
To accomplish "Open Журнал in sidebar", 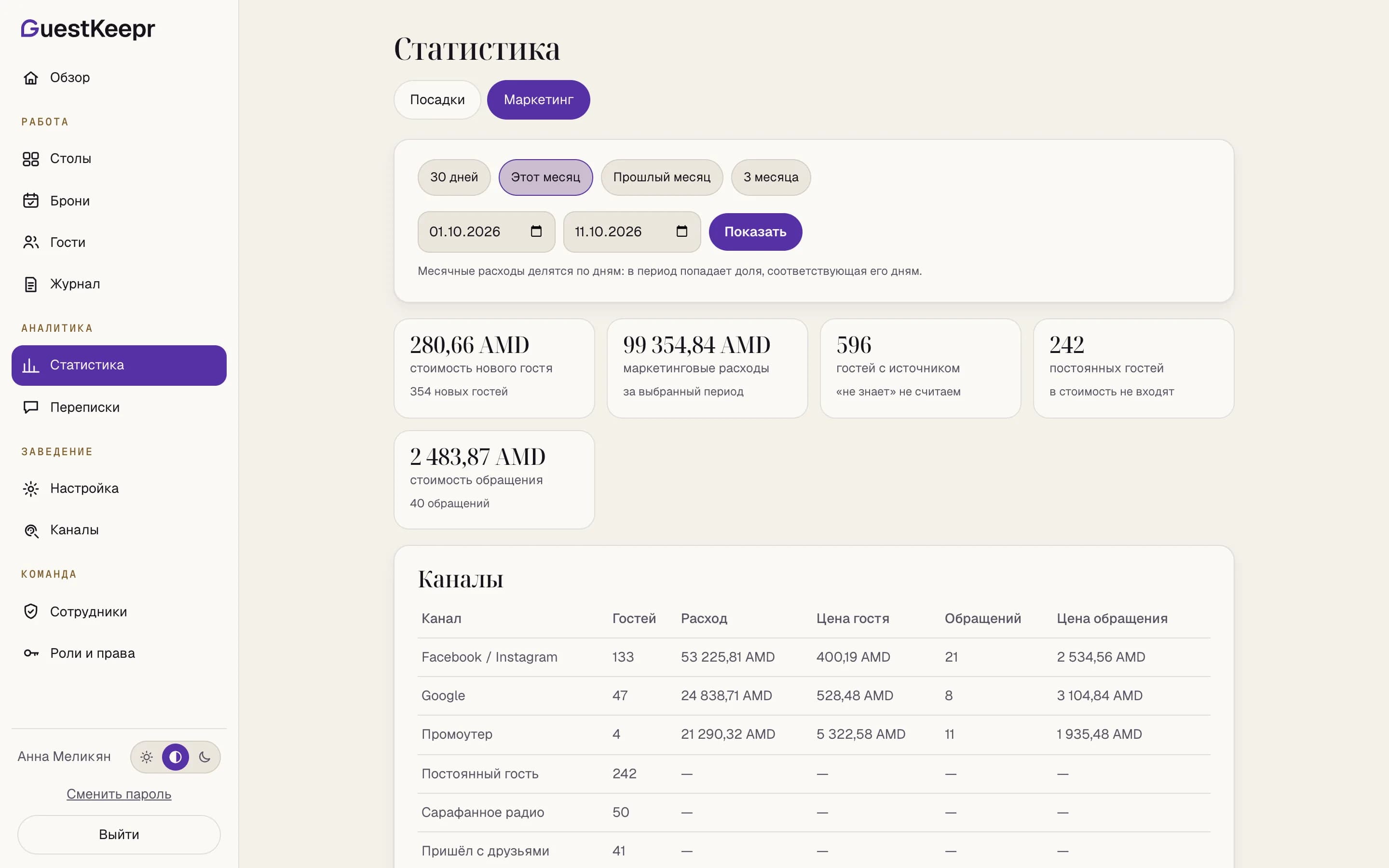I will (119, 284).
